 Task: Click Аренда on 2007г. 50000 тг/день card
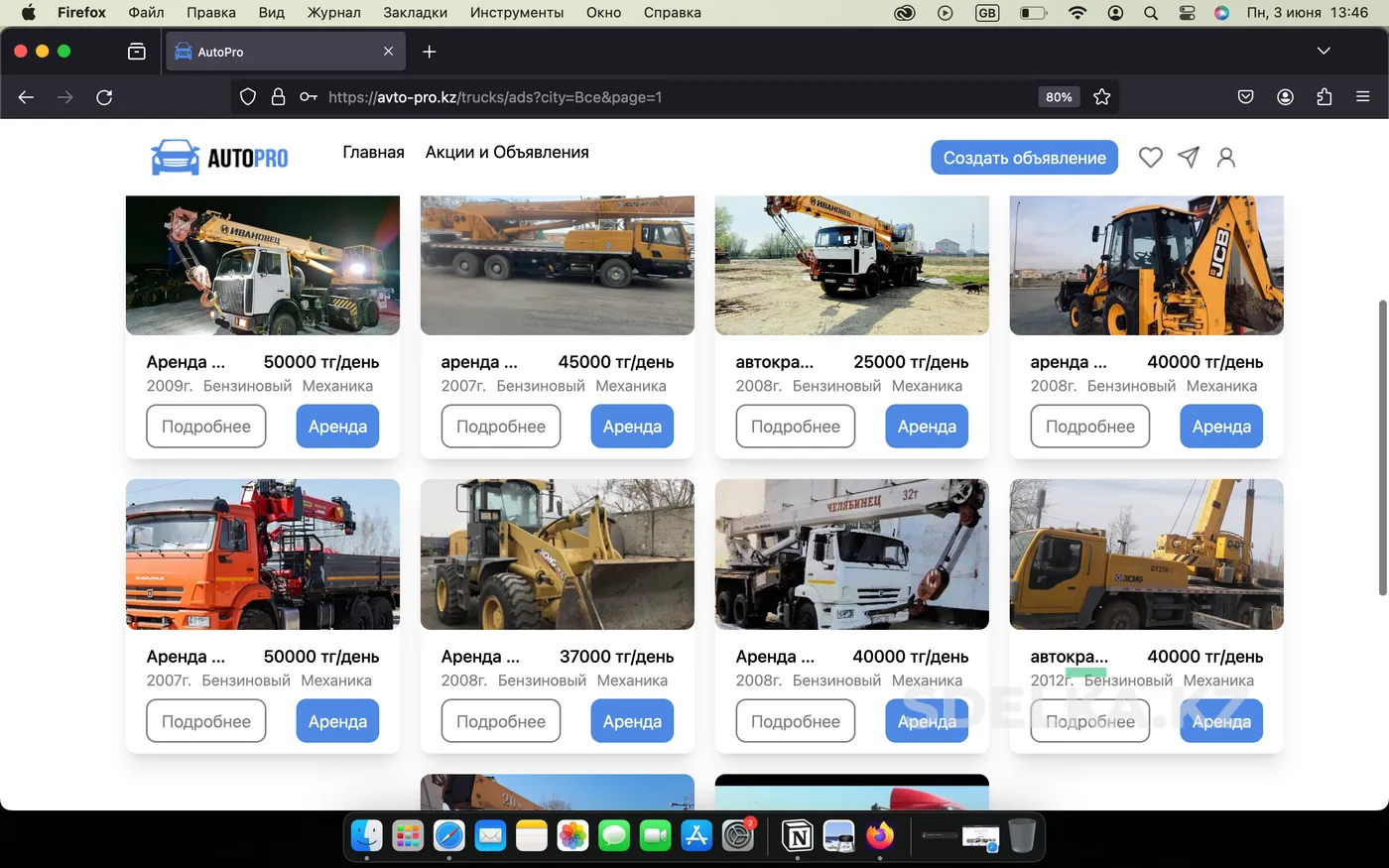coord(337,721)
